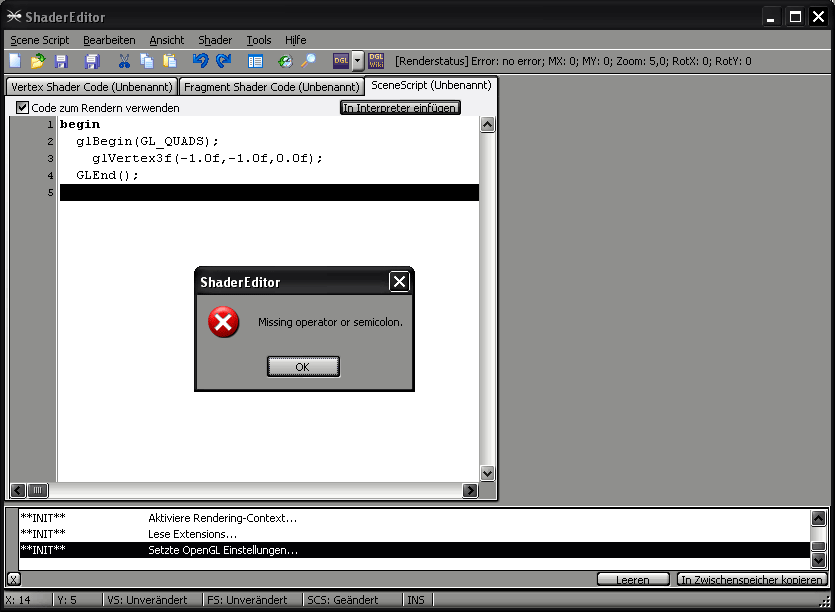Image resolution: width=835 pixels, height=612 pixels.
Task: Click the magnifying glass search icon
Action: pos(308,61)
